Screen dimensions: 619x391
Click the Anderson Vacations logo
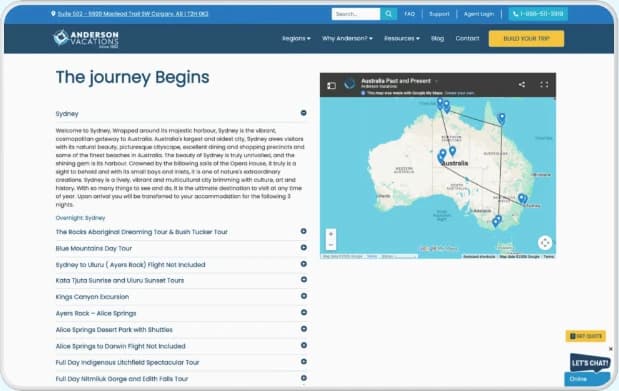[86, 39]
